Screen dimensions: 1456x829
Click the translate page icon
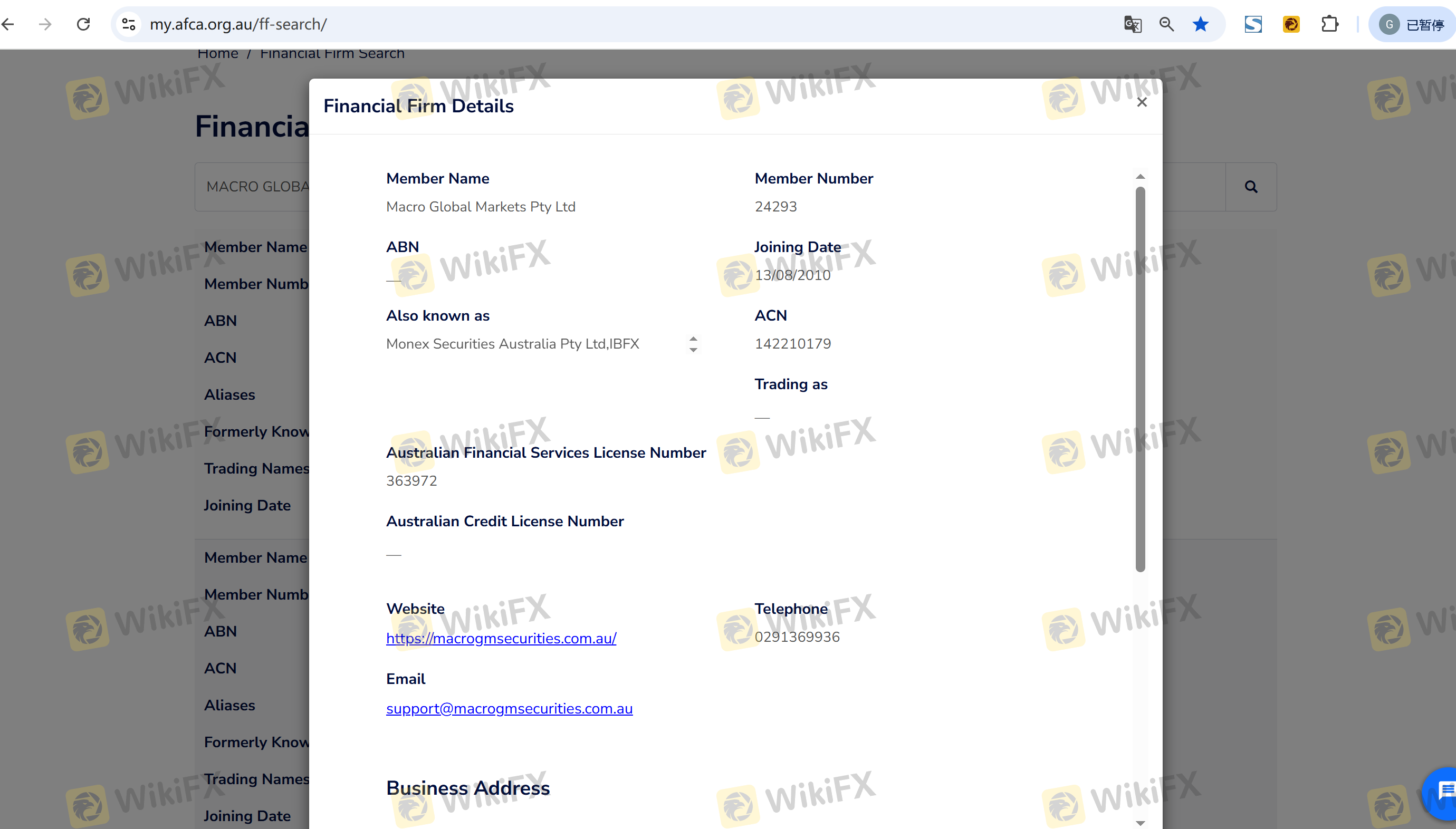click(1133, 24)
